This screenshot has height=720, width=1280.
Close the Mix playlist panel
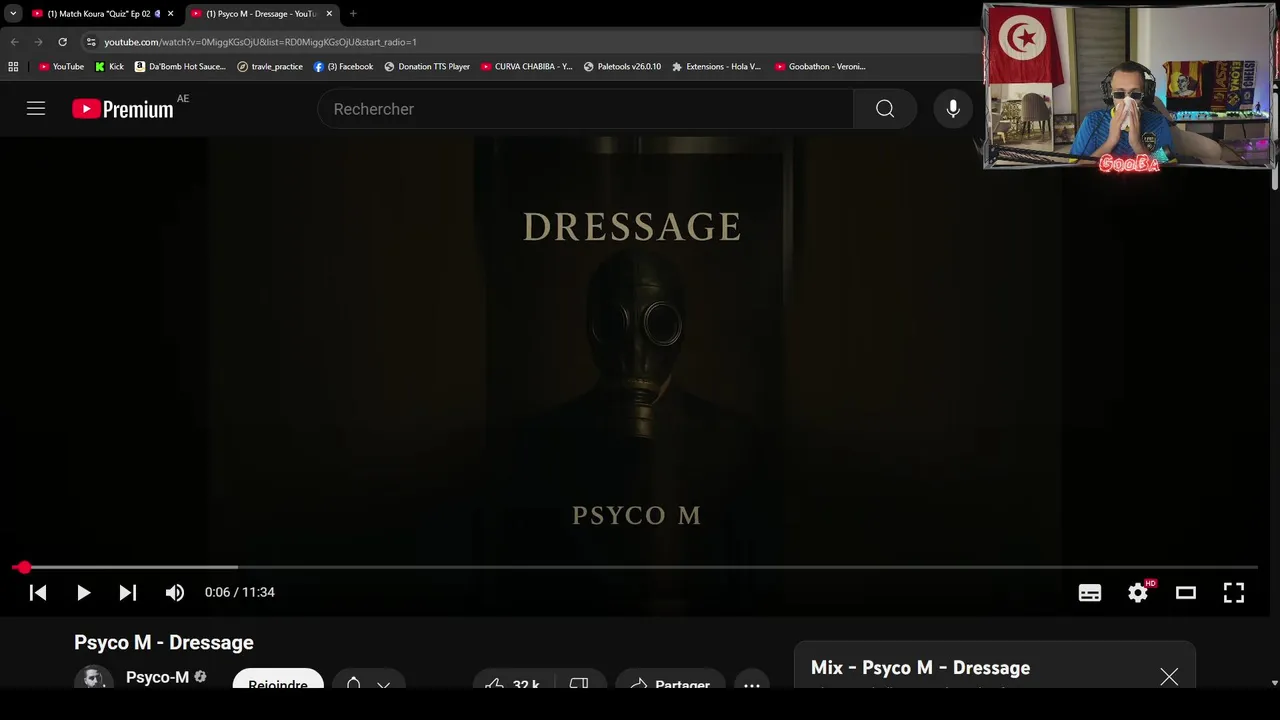(1169, 677)
